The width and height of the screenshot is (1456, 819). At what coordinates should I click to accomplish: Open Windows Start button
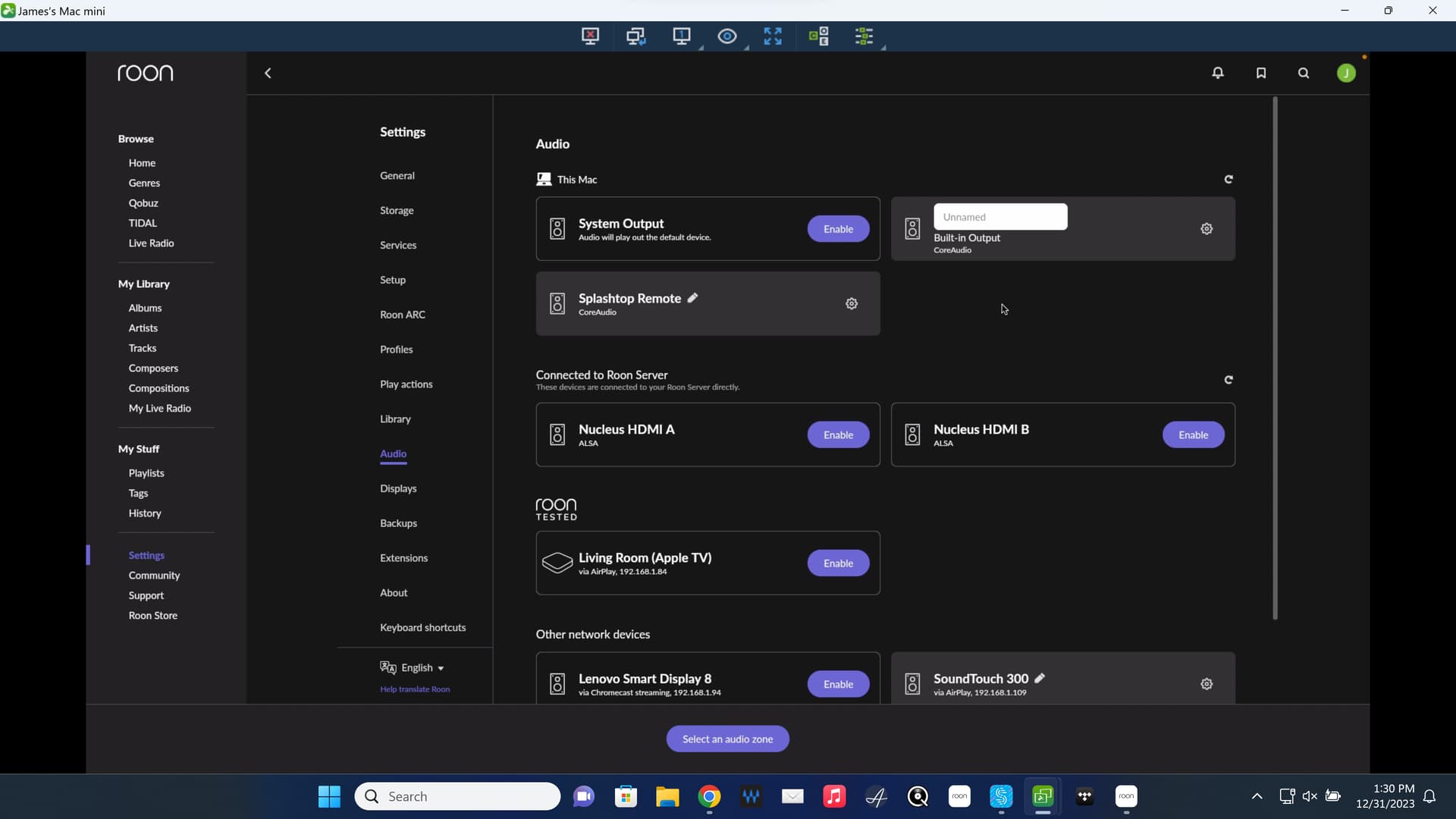(329, 796)
